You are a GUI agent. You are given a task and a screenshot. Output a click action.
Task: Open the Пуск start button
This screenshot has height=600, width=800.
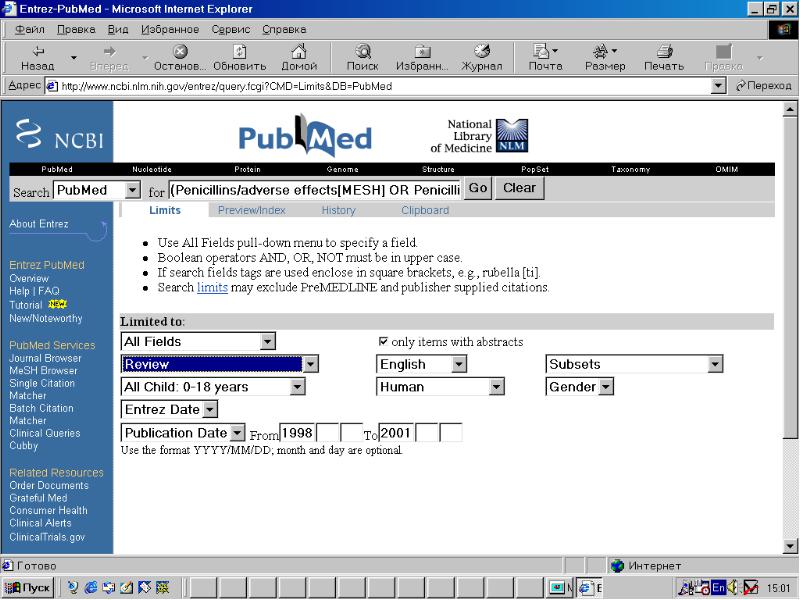tap(29, 588)
